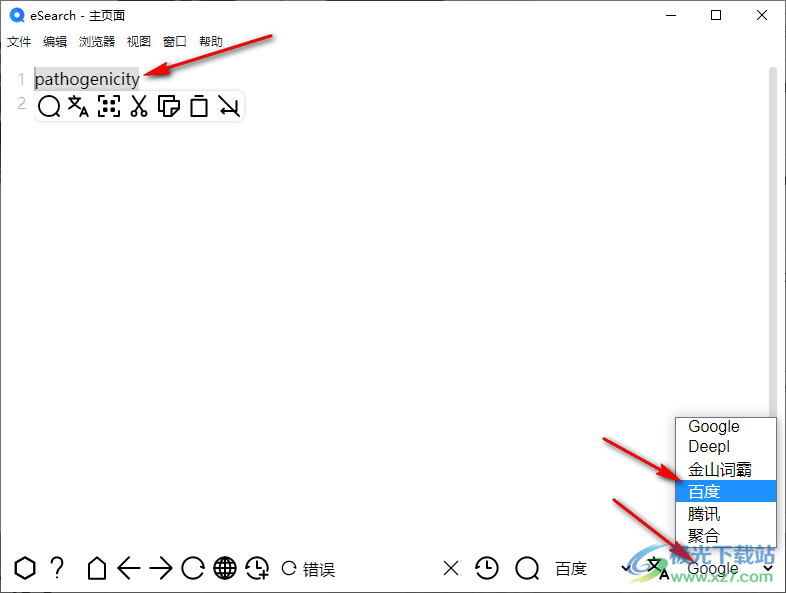Open in browser via globe icon
Image resolution: width=786 pixels, height=593 pixels.
pyautogui.click(x=225, y=568)
